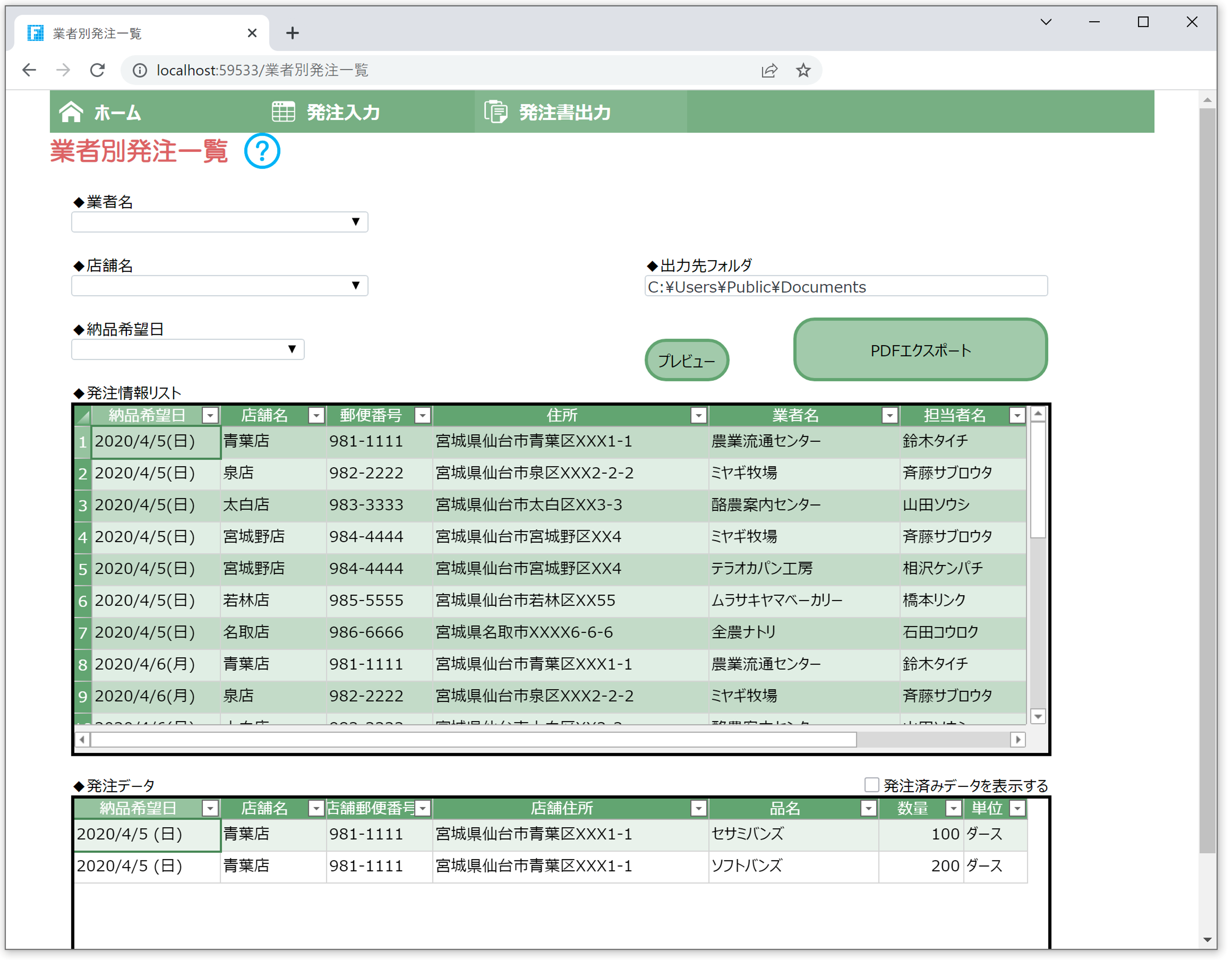Click the blue help question mark icon

pos(262,151)
